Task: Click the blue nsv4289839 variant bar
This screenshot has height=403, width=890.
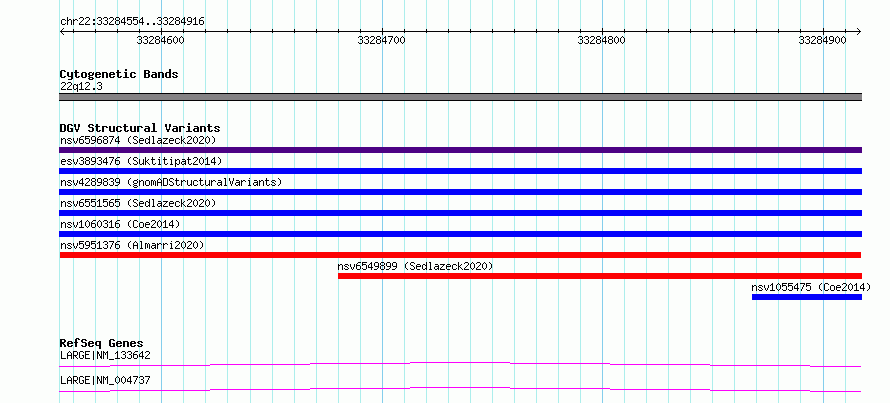Action: 460,192
